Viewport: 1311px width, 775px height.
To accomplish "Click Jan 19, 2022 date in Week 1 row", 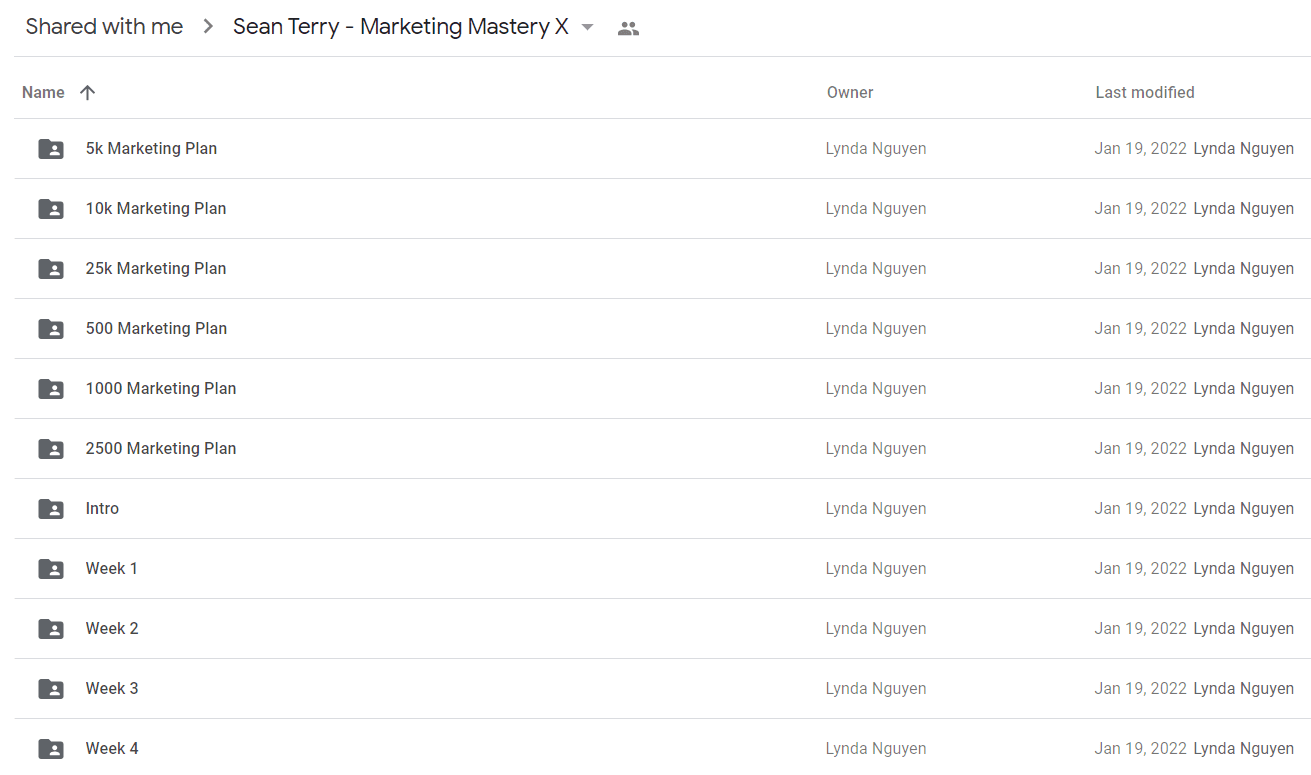I will tap(1141, 568).
